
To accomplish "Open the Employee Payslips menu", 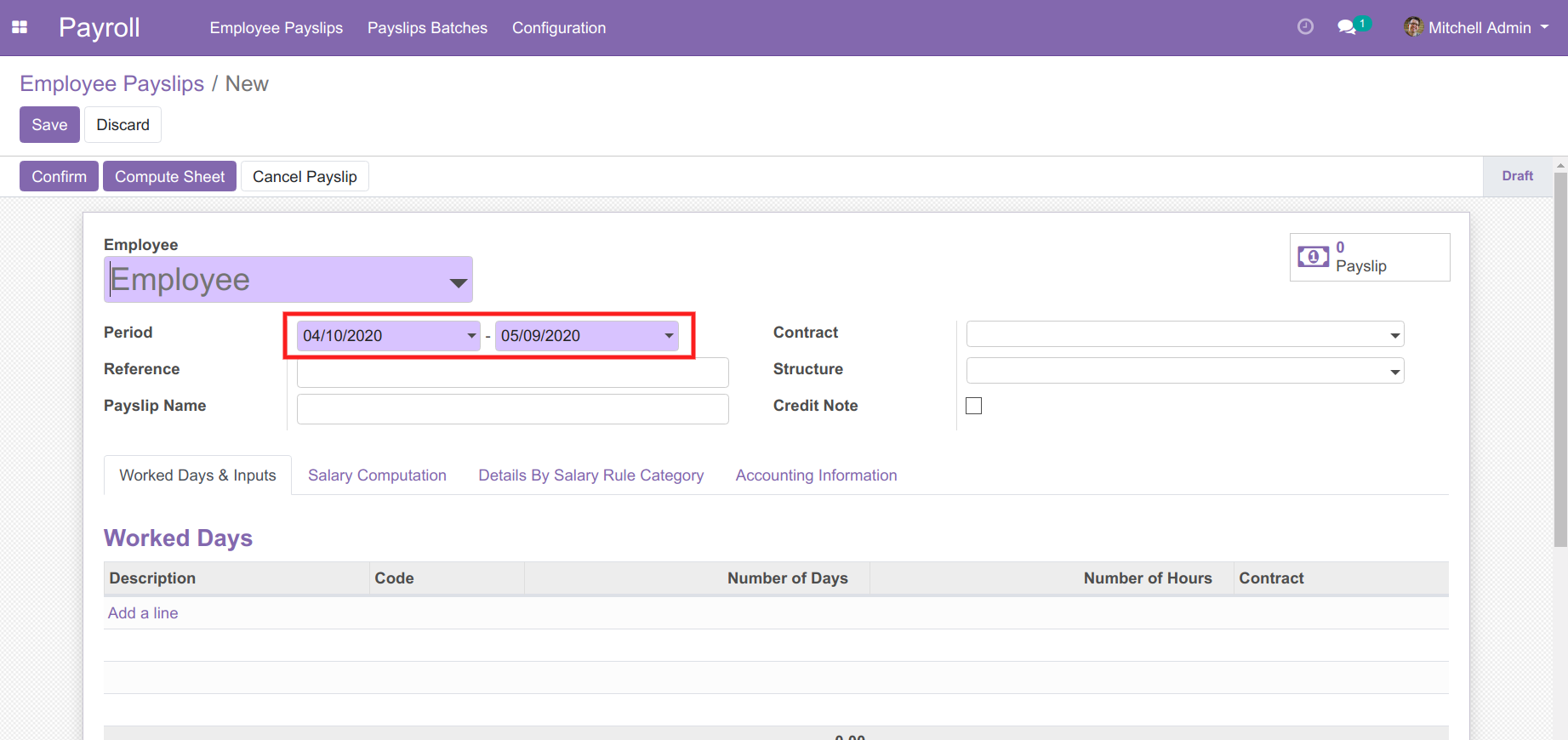I will 277,27.
